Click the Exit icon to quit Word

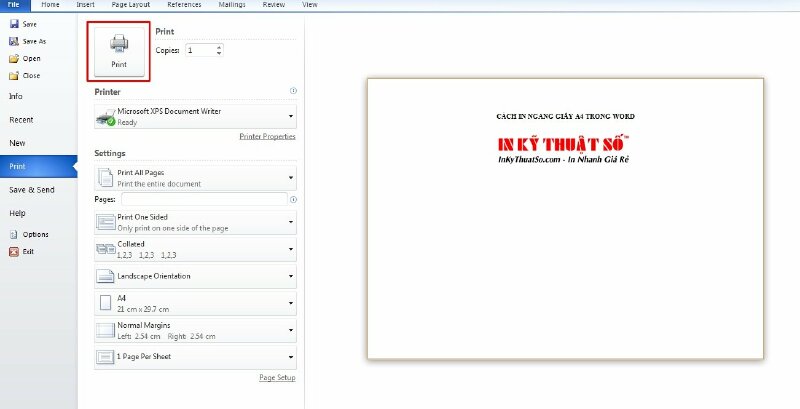coord(14,251)
